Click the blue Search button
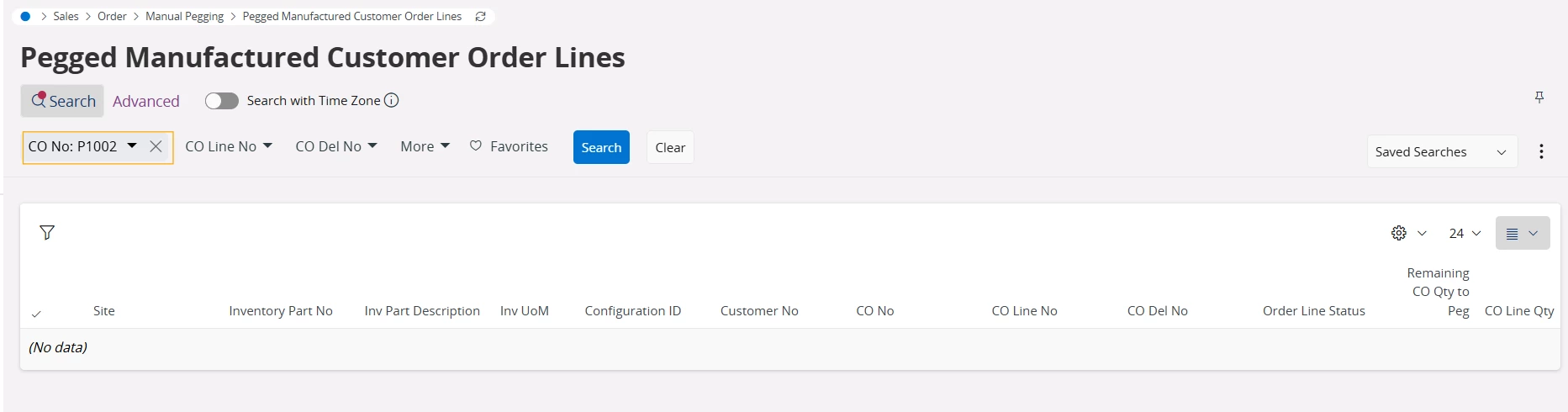Image resolution: width=1568 pixels, height=412 pixels. pos(601,147)
